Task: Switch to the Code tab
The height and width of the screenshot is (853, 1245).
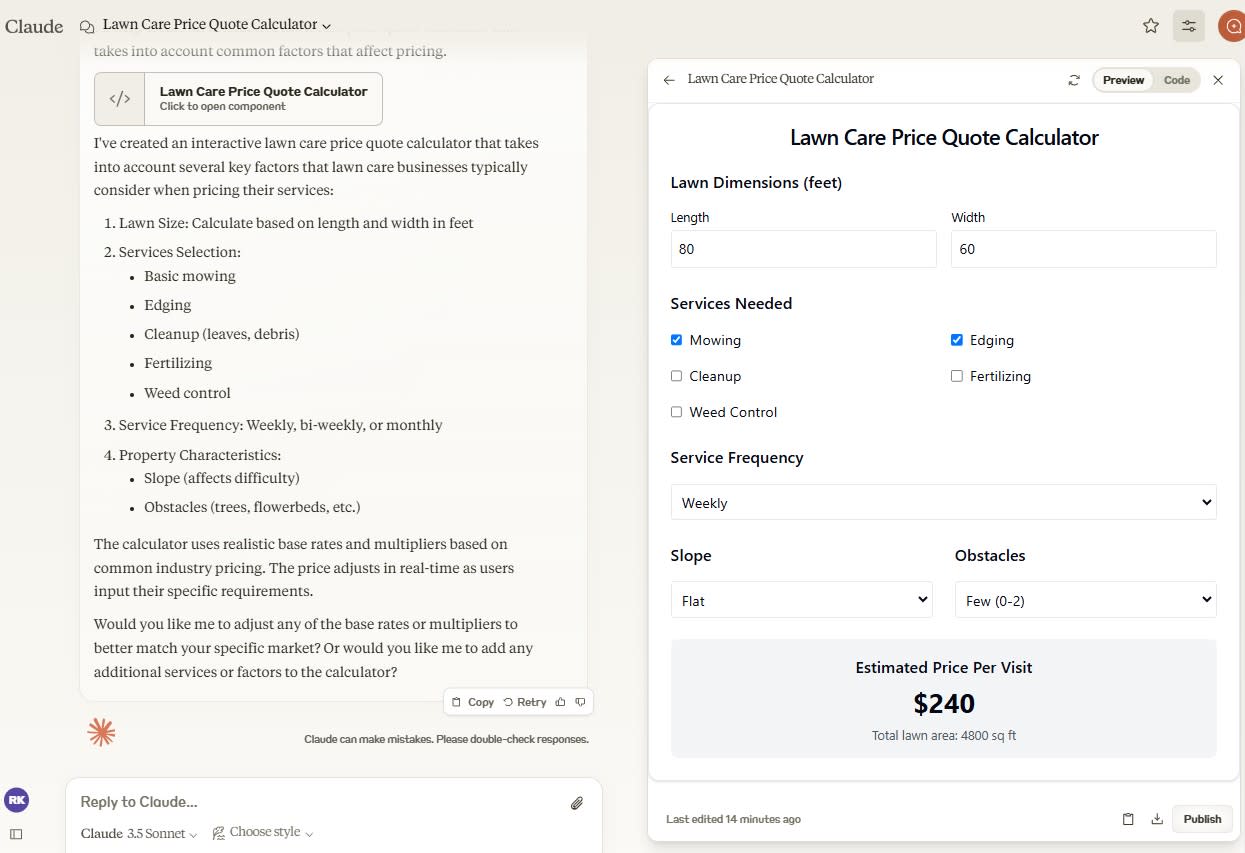Action: [x=1176, y=80]
